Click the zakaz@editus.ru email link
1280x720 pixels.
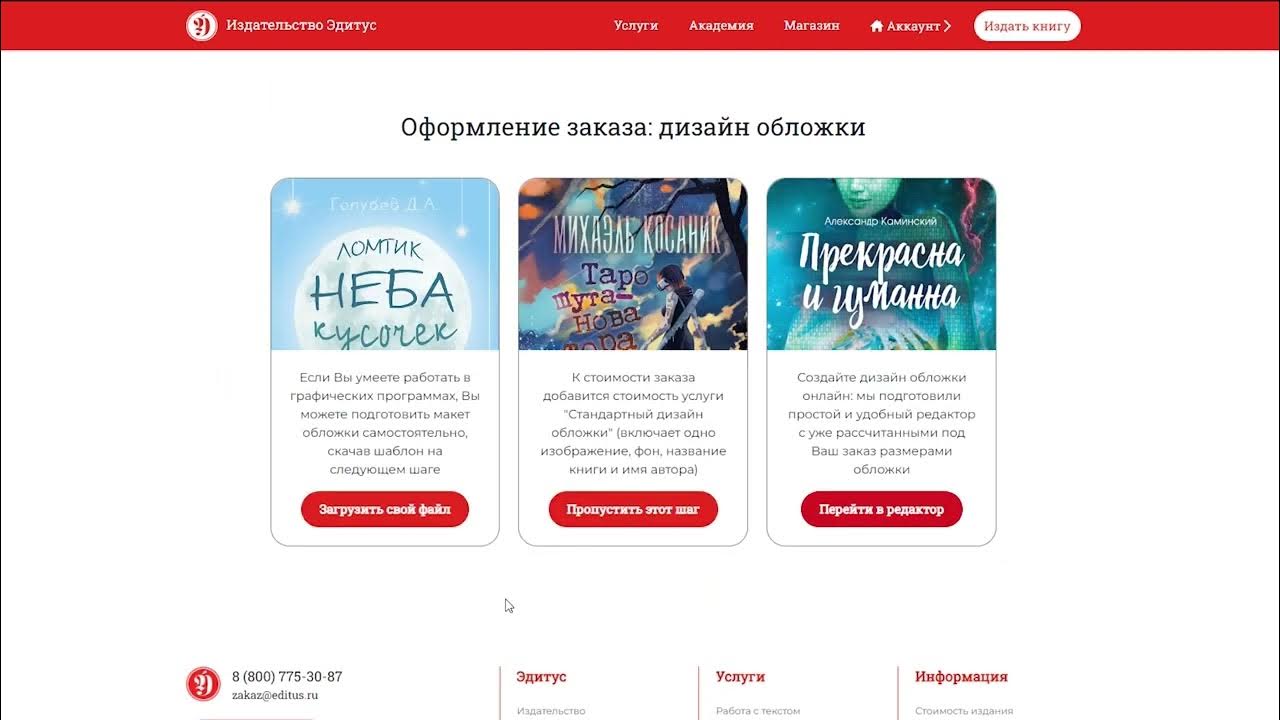pyautogui.click(x=275, y=695)
